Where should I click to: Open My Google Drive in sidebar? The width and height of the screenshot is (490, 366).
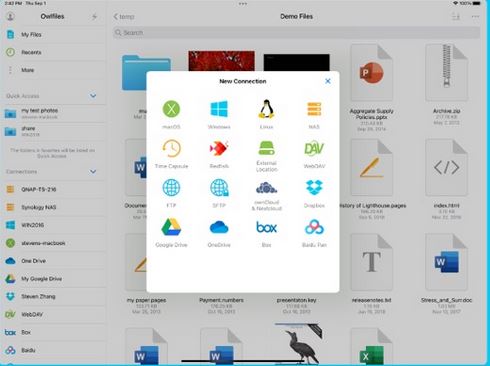[x=53, y=279]
